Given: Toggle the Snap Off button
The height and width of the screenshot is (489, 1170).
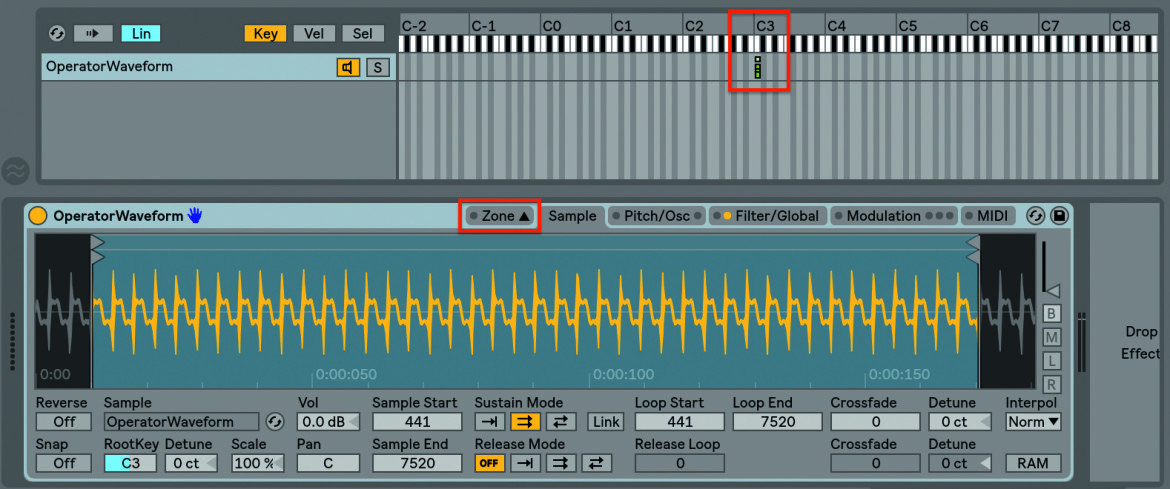Looking at the screenshot, I should (64, 463).
